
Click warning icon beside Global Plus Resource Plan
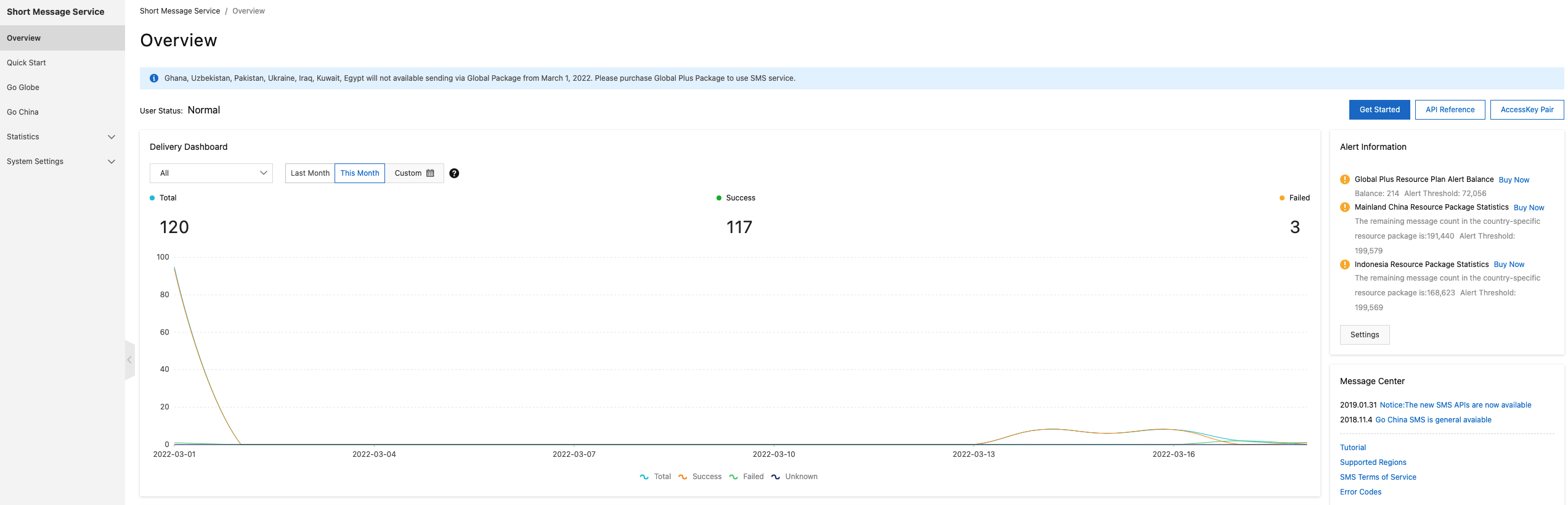[1345, 179]
